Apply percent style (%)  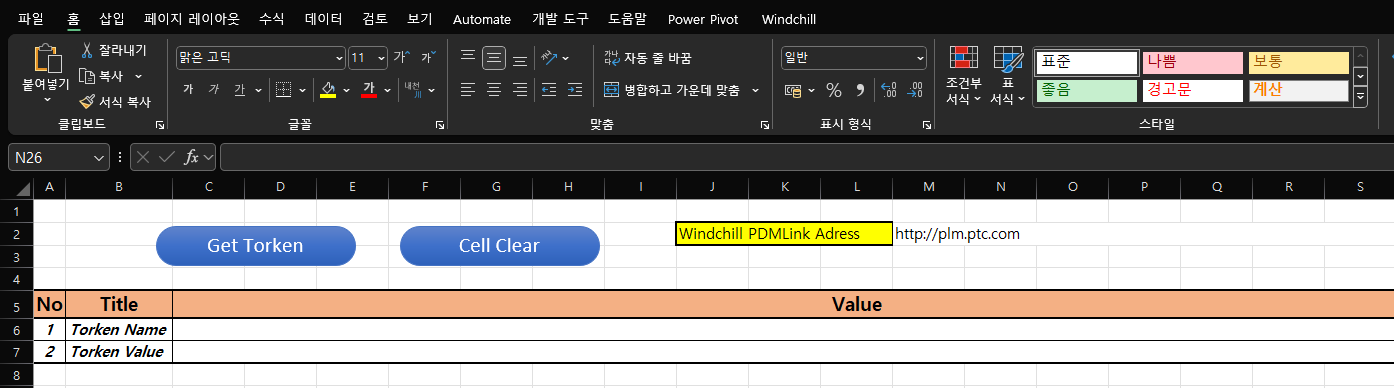click(x=834, y=90)
